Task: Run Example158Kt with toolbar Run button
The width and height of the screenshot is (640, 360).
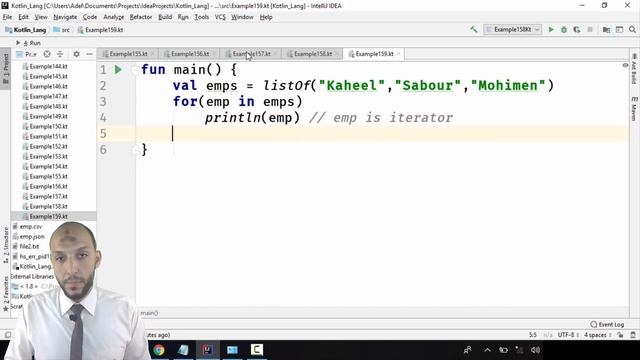Action: pos(551,29)
